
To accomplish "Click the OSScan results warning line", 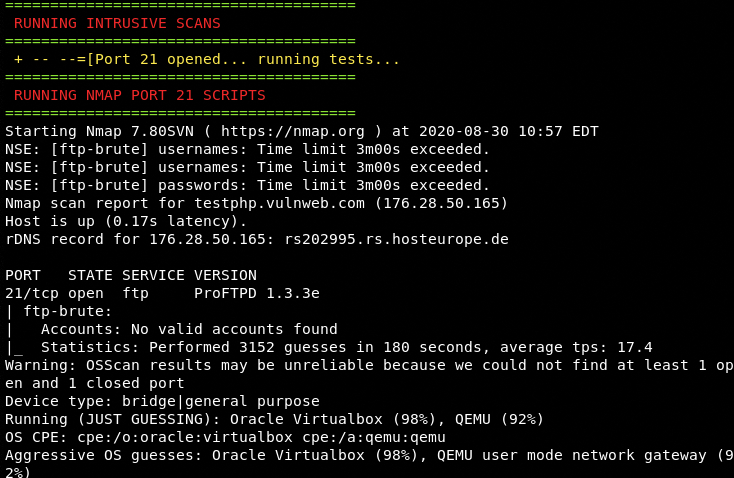I will click(x=365, y=365).
